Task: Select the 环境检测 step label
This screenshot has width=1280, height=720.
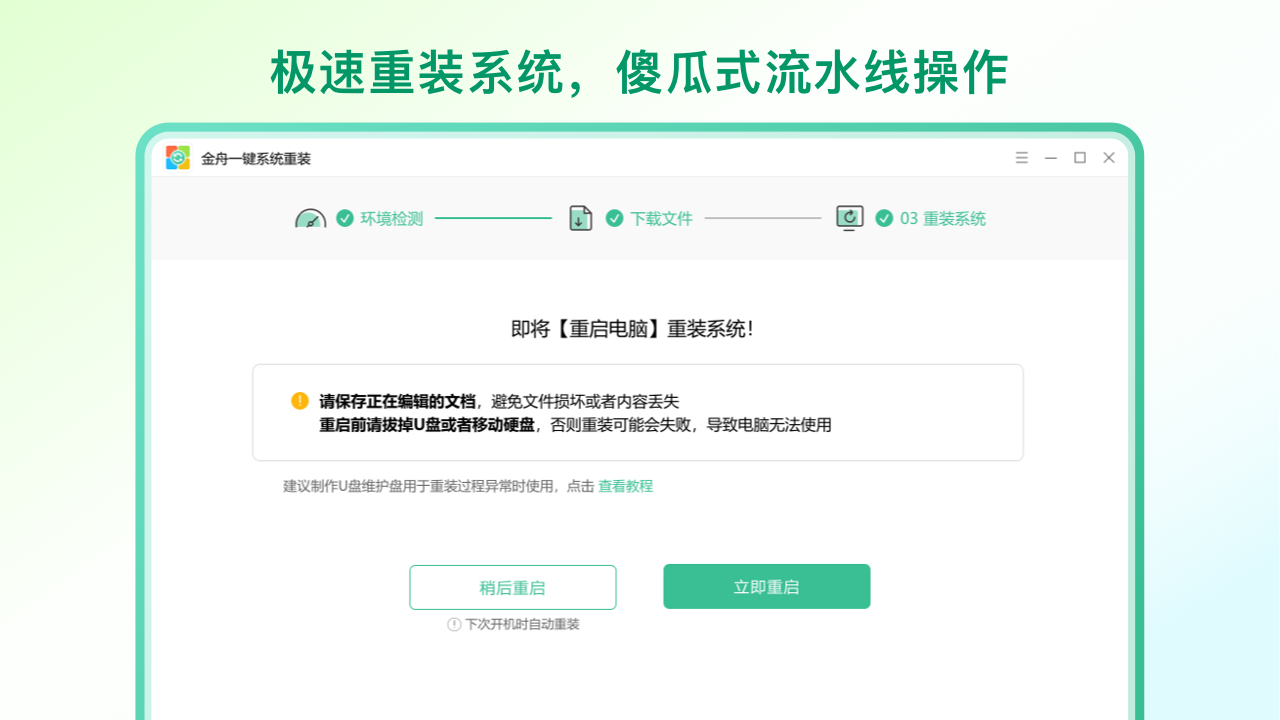Action: (393, 218)
